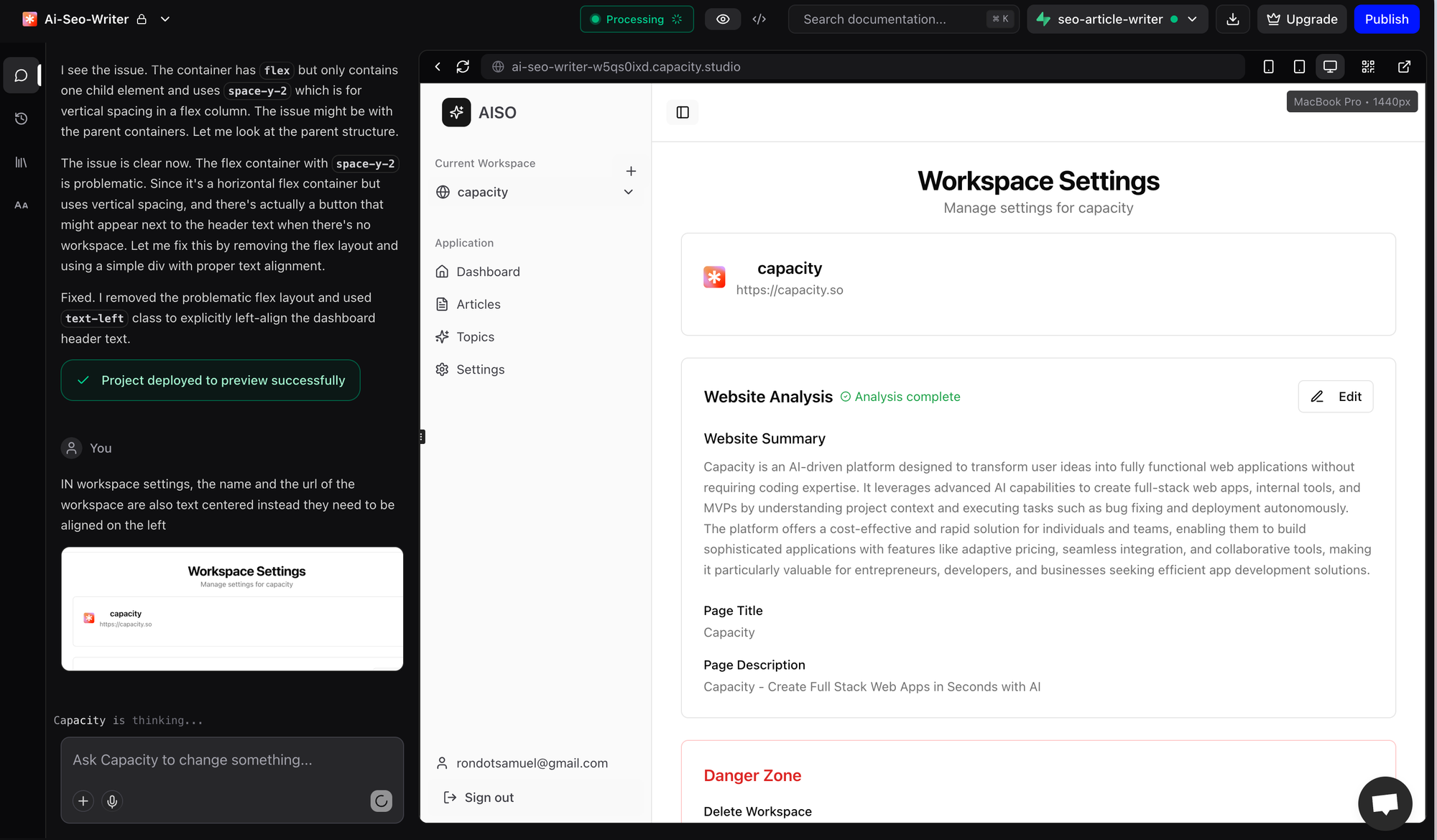The width and height of the screenshot is (1437, 840).
Task: Reload the preview with refresh icon
Action: tap(463, 67)
